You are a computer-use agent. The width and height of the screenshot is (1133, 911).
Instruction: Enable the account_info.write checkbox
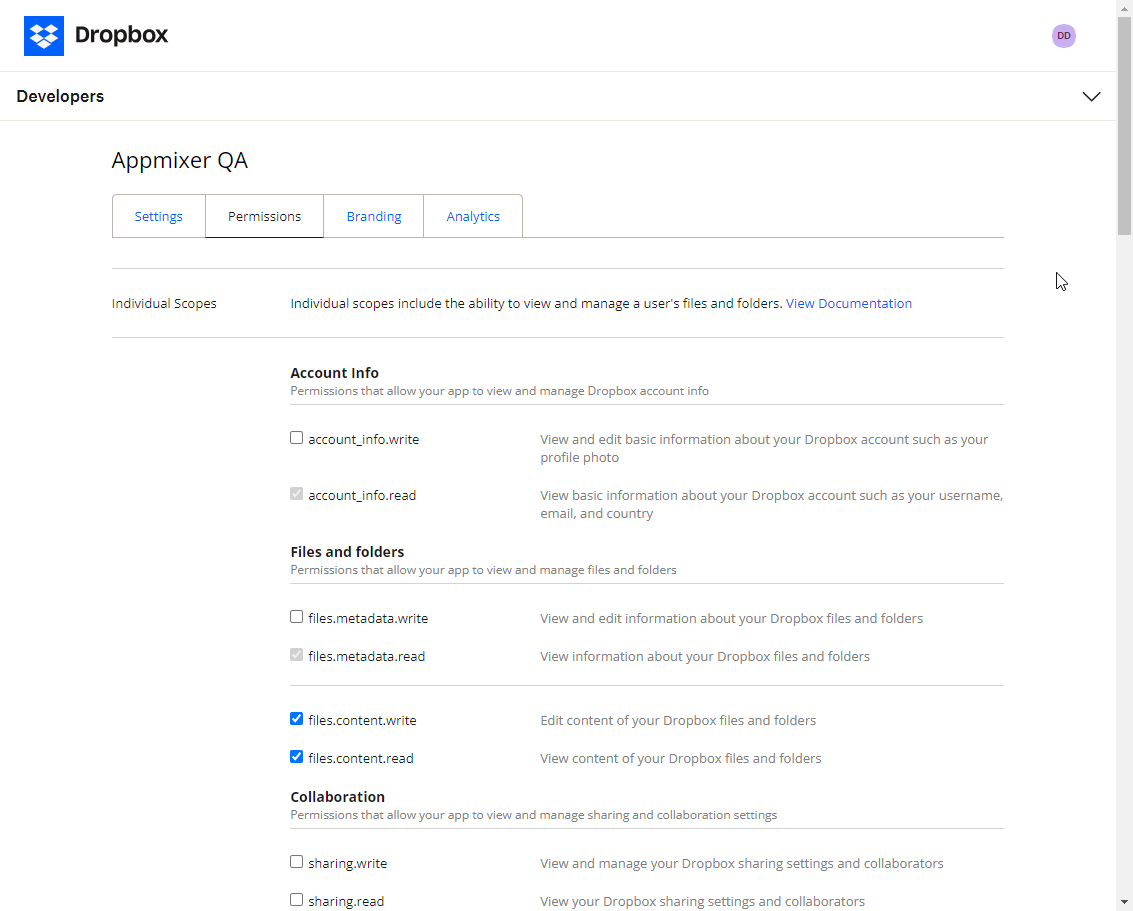(x=297, y=438)
